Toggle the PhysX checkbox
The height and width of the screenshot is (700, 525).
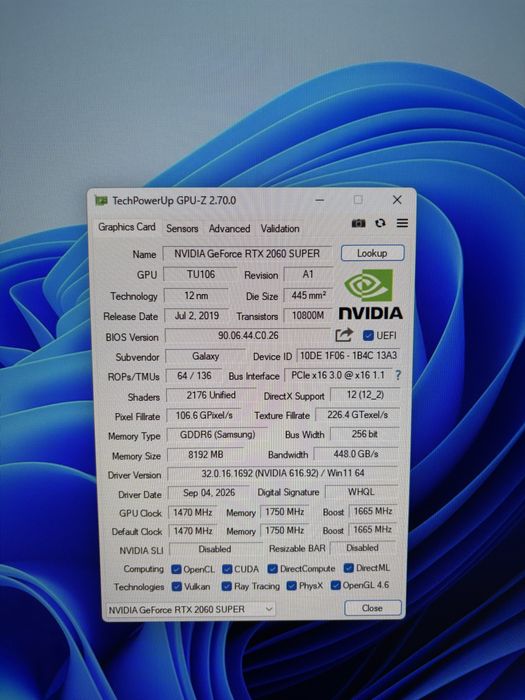292,585
